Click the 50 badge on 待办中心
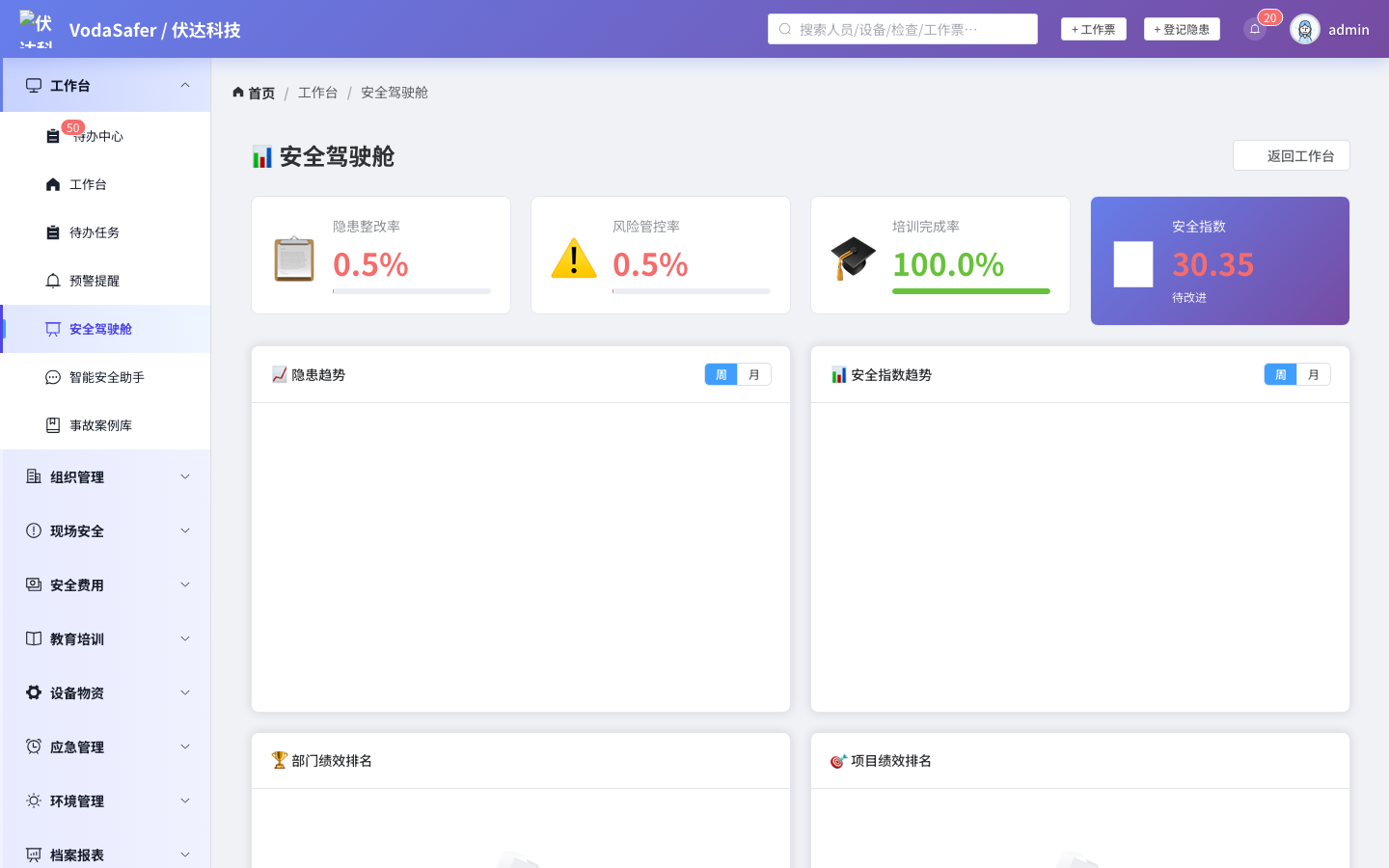 point(72,127)
